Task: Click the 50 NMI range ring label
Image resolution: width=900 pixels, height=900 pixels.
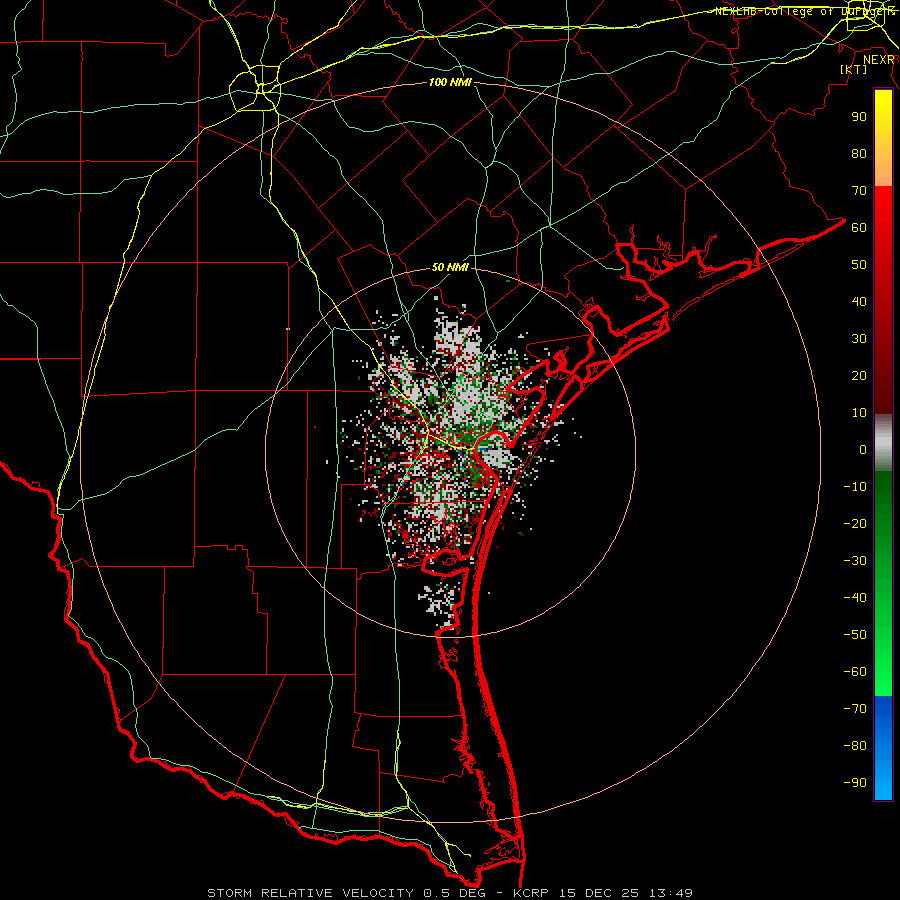Action: [x=450, y=267]
